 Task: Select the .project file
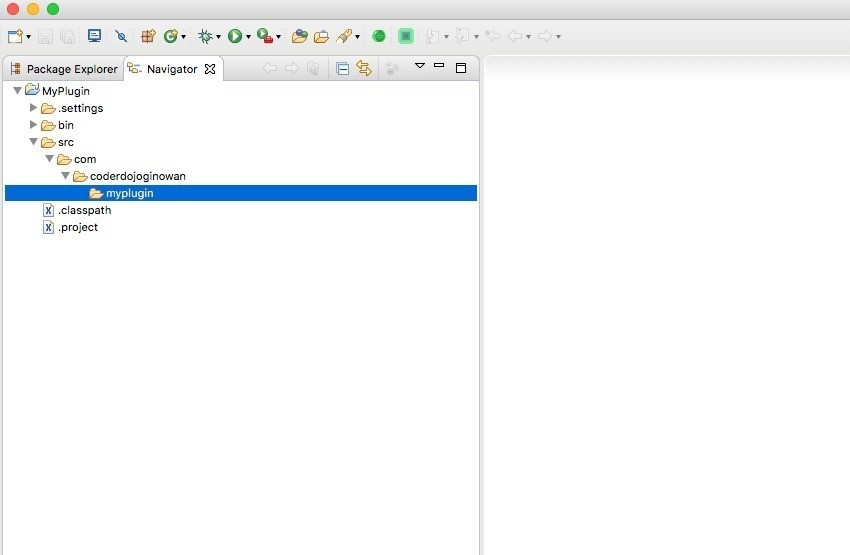pos(78,227)
